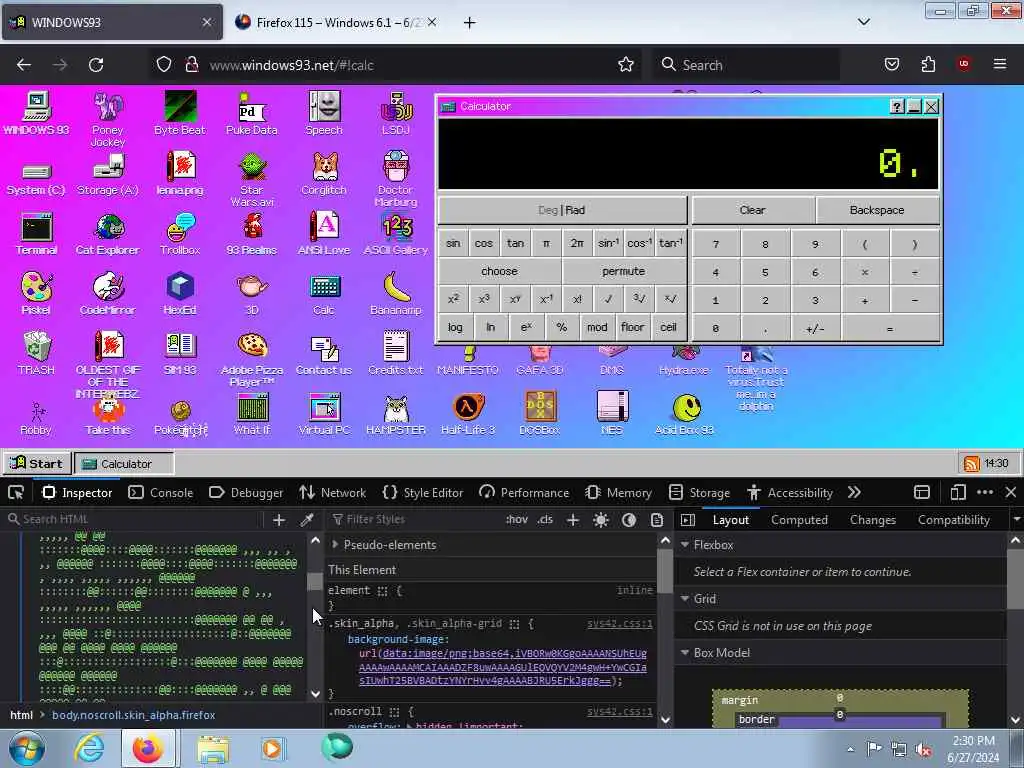Viewport: 1024px width, 768px height.
Task: Open the Firefox hamburger application menu
Action: [999, 65]
